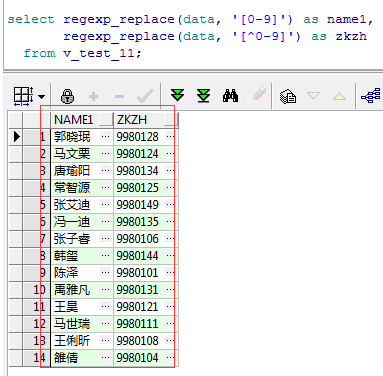
Task: Click name cell 唐瑜阳
Action: tap(72, 171)
